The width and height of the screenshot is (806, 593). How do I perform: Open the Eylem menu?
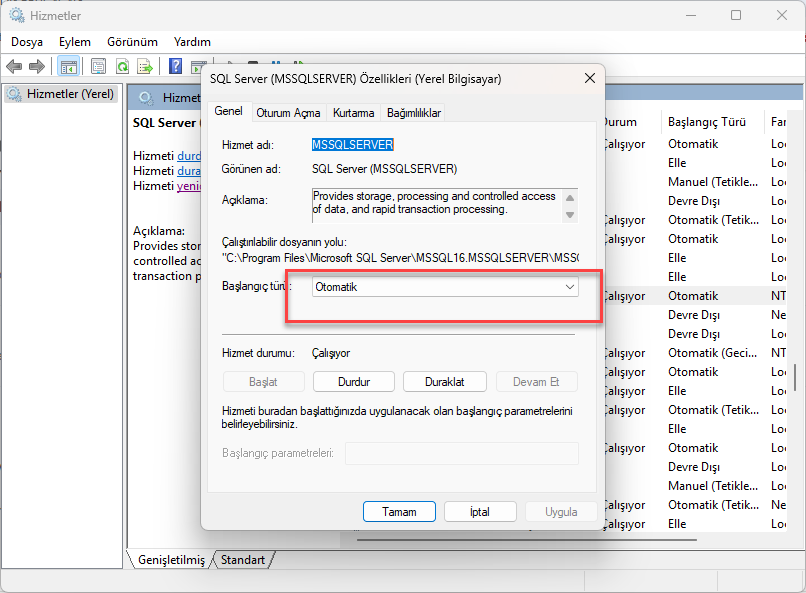tap(74, 42)
